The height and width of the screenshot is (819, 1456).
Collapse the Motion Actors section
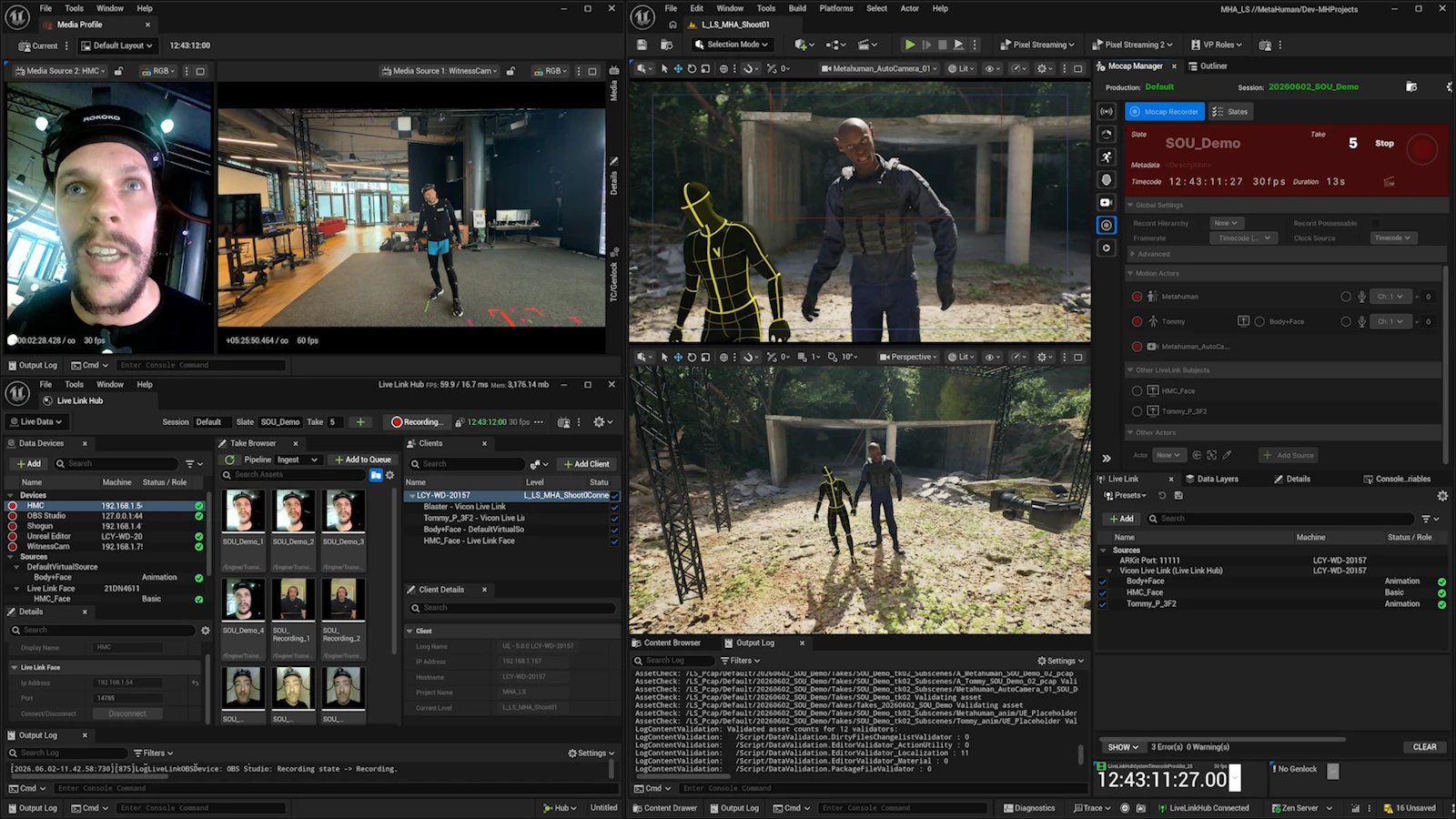pyautogui.click(x=1131, y=274)
